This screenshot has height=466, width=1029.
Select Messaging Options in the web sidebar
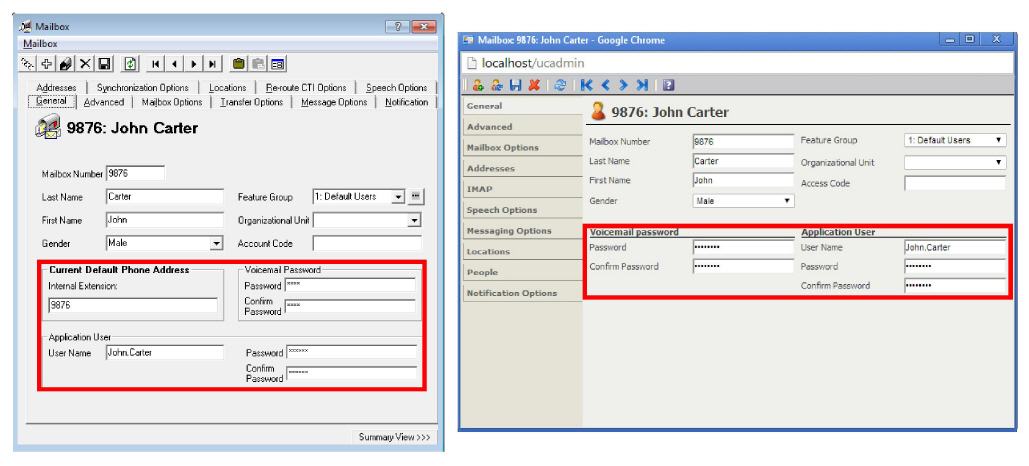509,231
